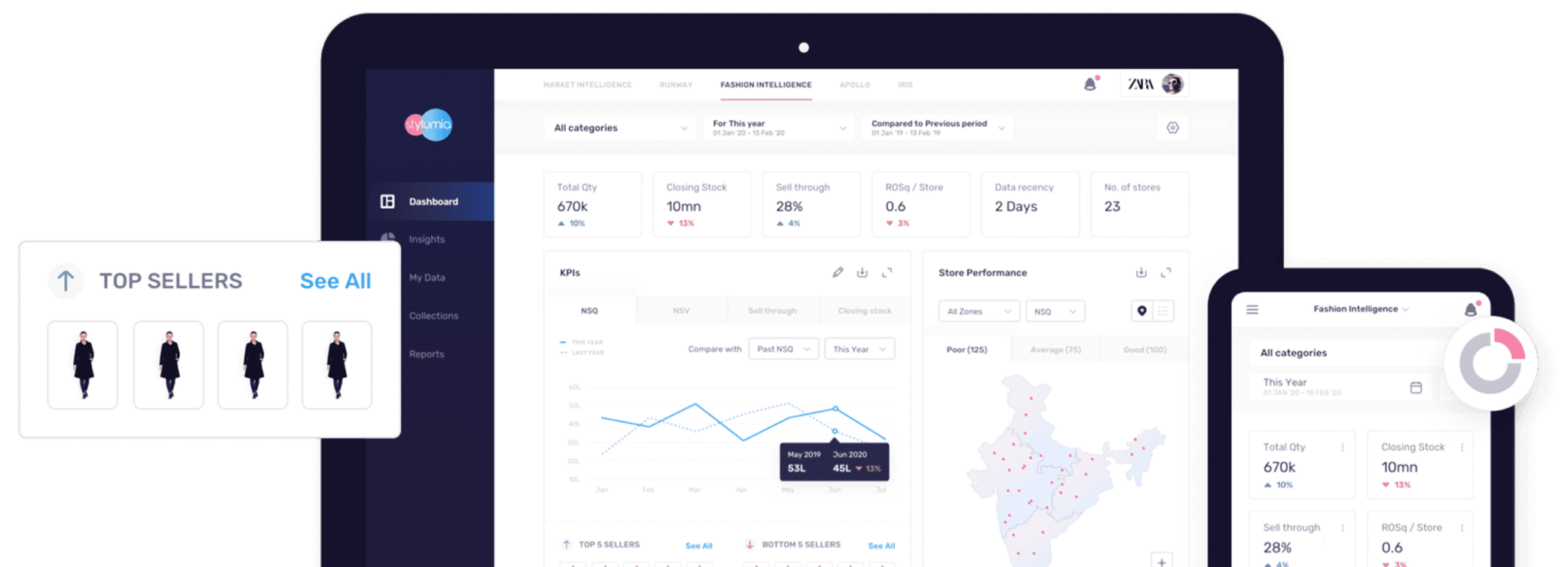
Task: Expand Store Performance panel to fullscreen
Action: [1165, 272]
